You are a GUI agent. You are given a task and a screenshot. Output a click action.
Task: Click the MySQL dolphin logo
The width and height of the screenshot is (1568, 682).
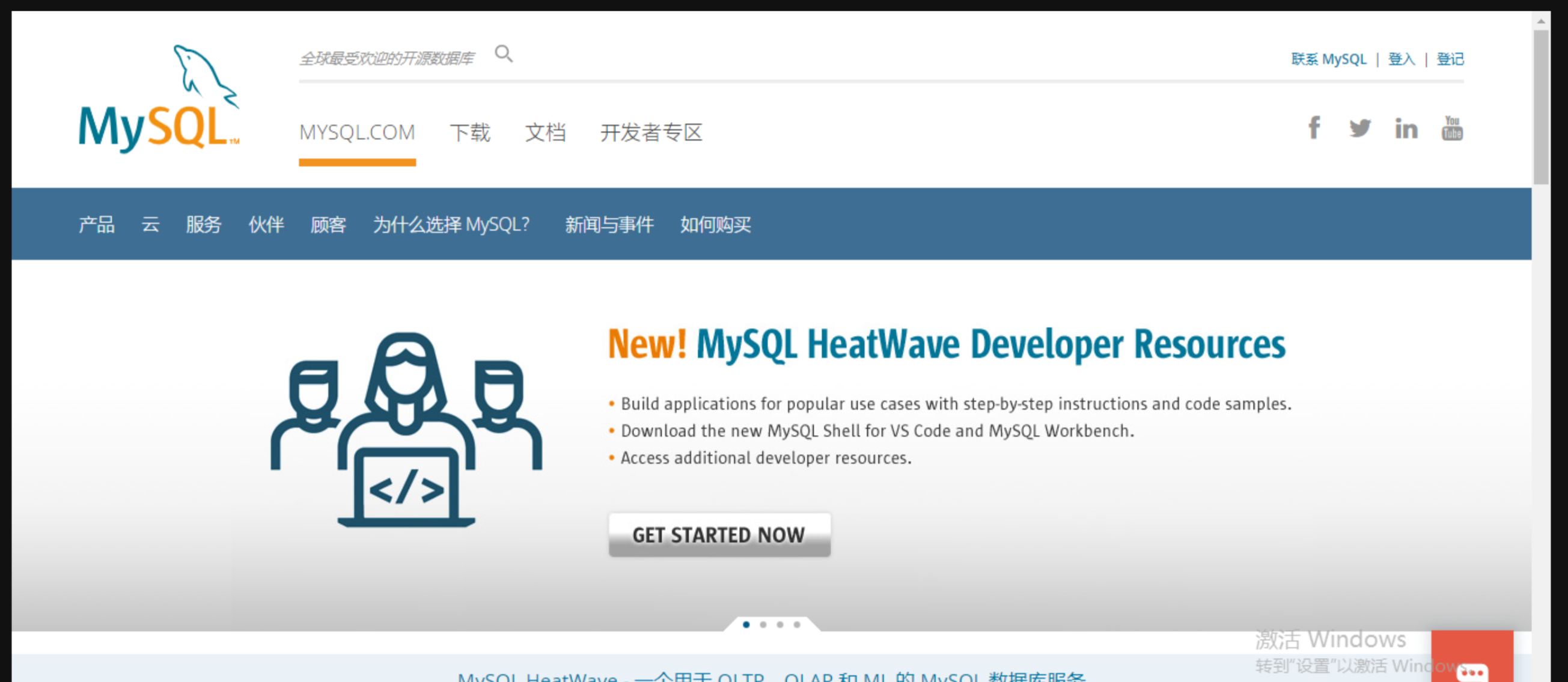pyautogui.click(x=159, y=99)
